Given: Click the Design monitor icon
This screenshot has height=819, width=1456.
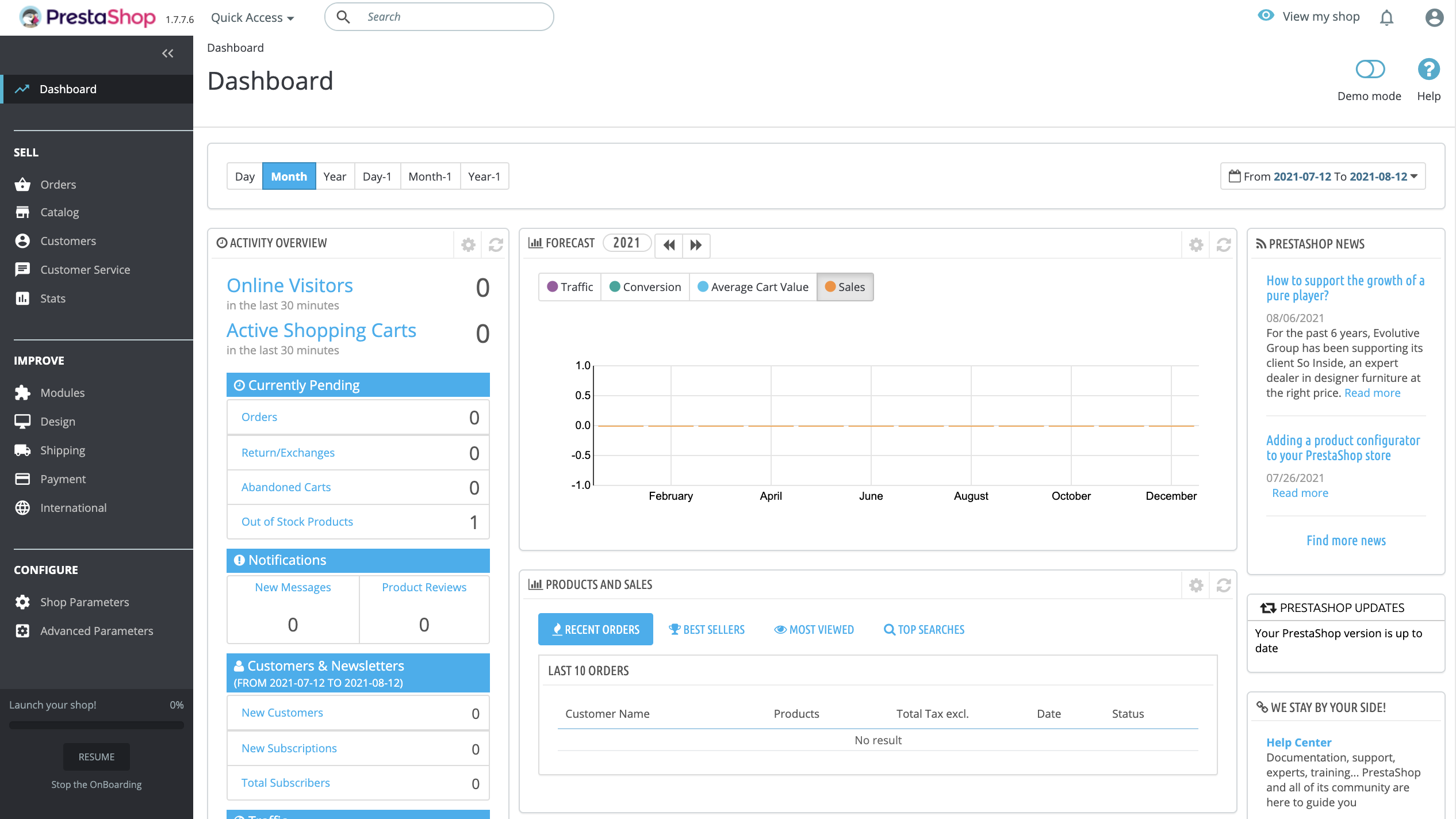Looking at the screenshot, I should point(22,422).
